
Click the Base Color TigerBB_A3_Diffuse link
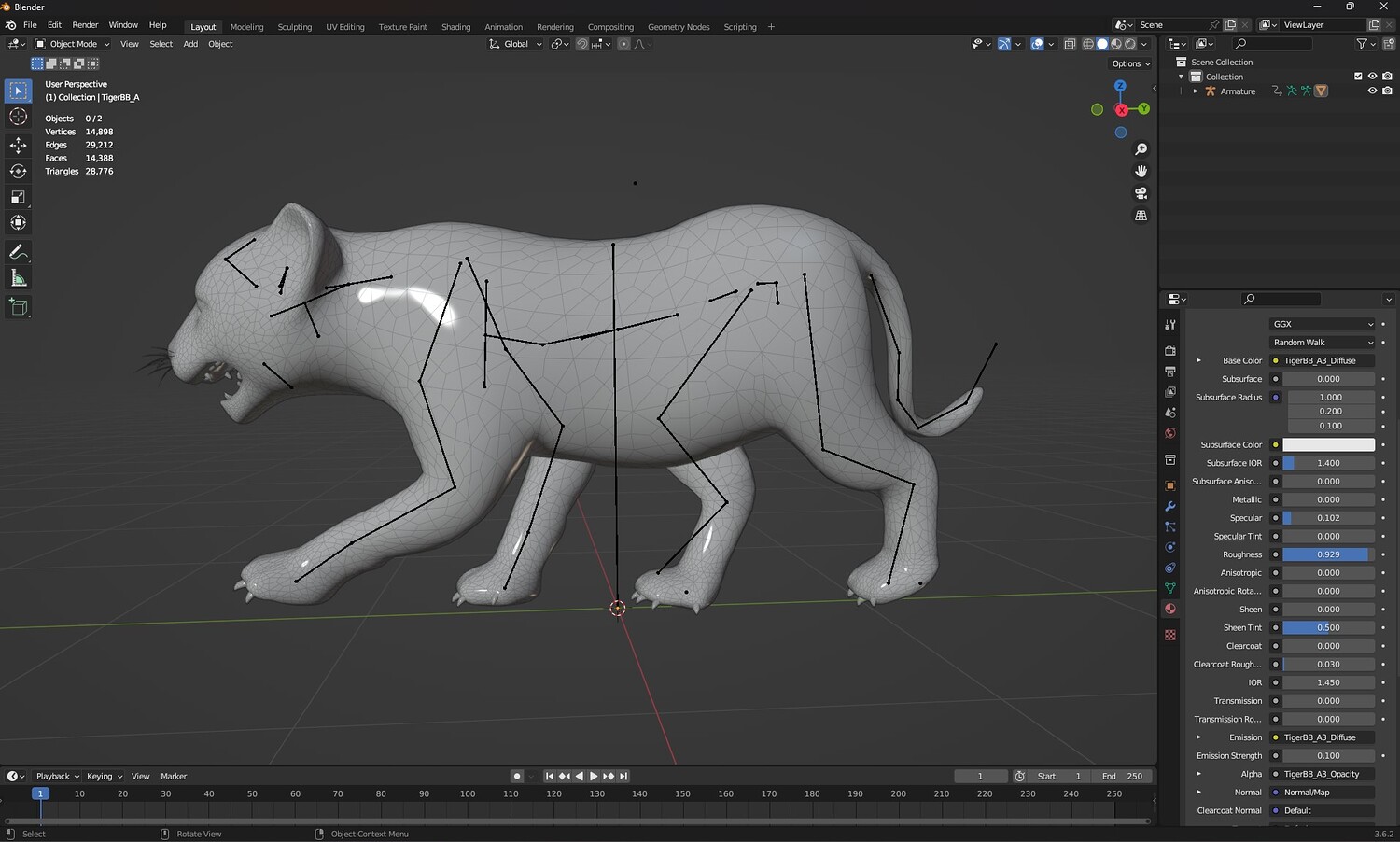coord(1323,360)
